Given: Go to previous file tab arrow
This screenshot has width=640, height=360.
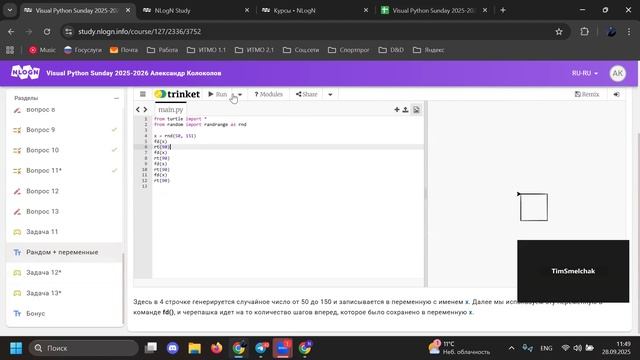Looking at the screenshot, I should 138,109.
